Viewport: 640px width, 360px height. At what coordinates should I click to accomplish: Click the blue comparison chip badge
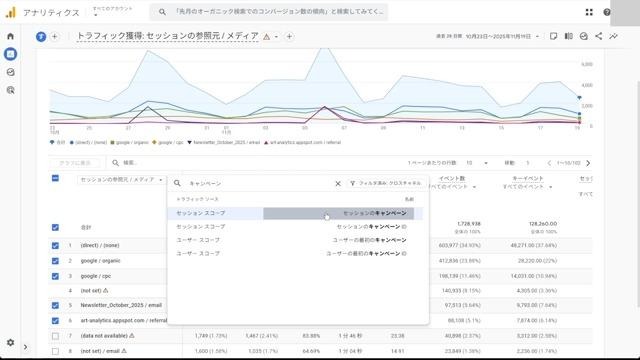pos(41,36)
